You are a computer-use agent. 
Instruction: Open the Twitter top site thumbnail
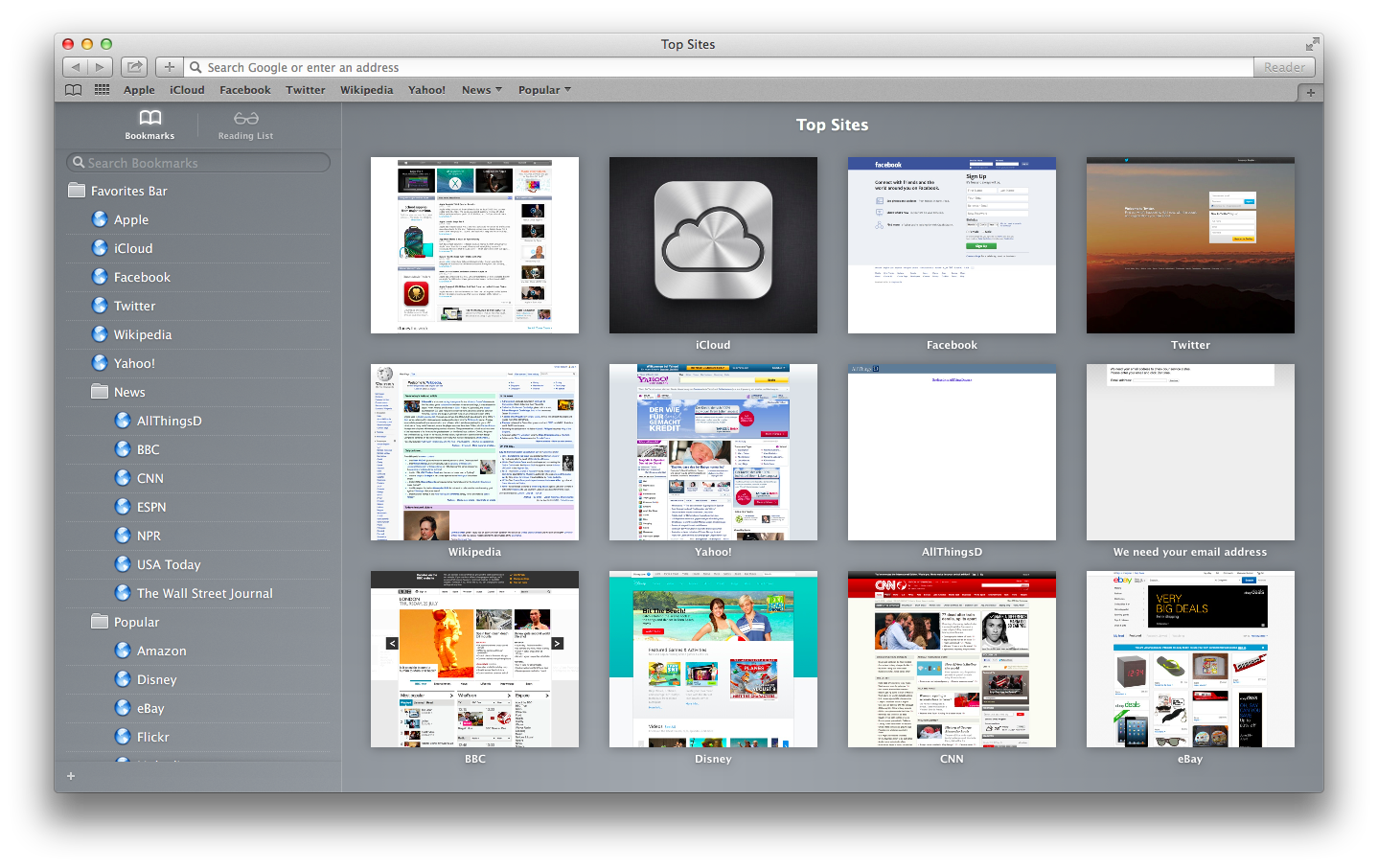click(x=1190, y=245)
